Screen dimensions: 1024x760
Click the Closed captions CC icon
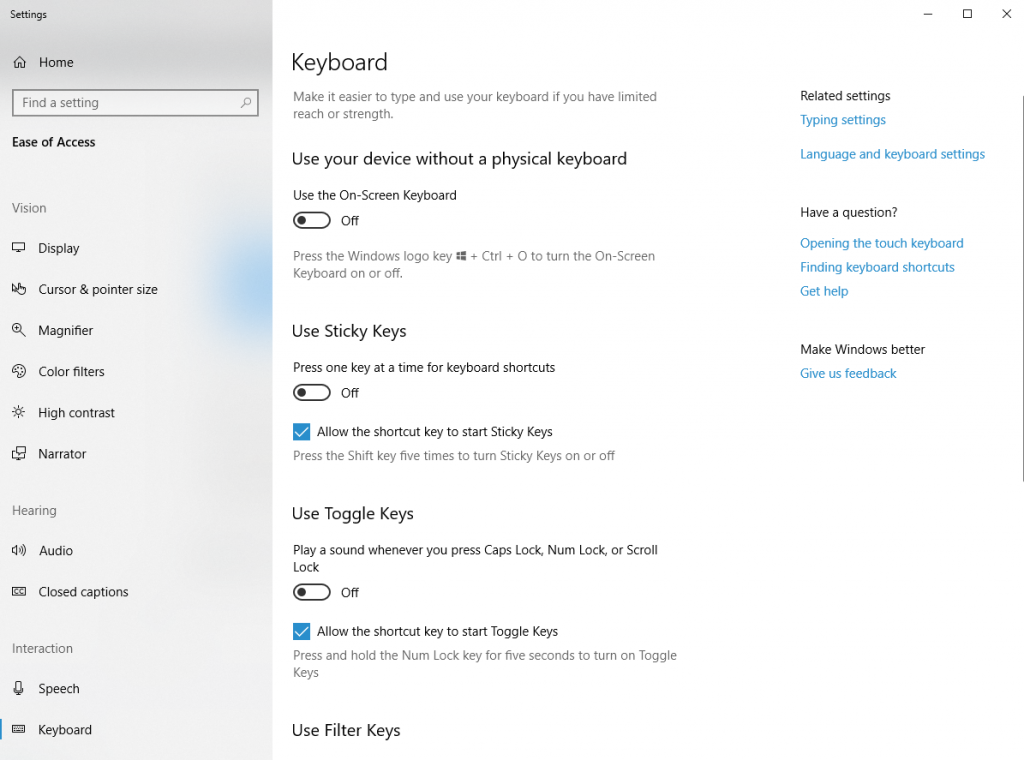19,592
